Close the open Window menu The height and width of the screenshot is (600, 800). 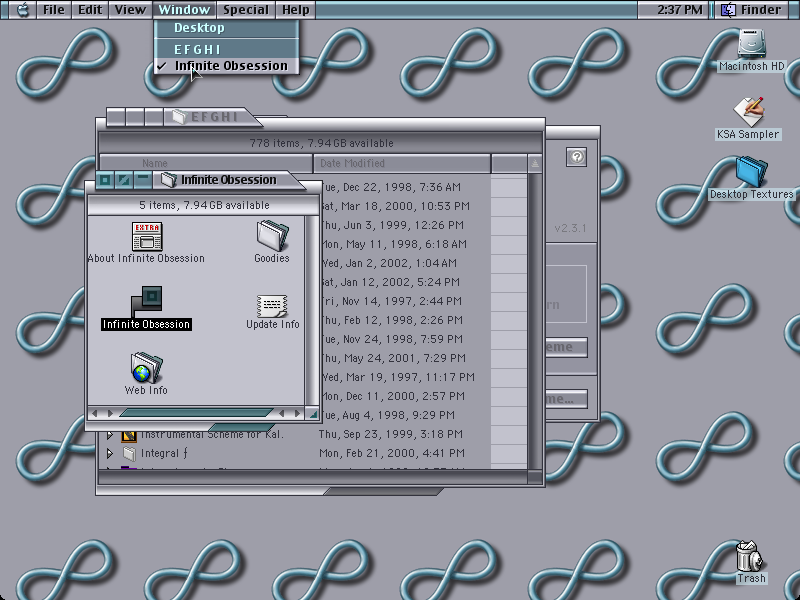click(x=184, y=10)
